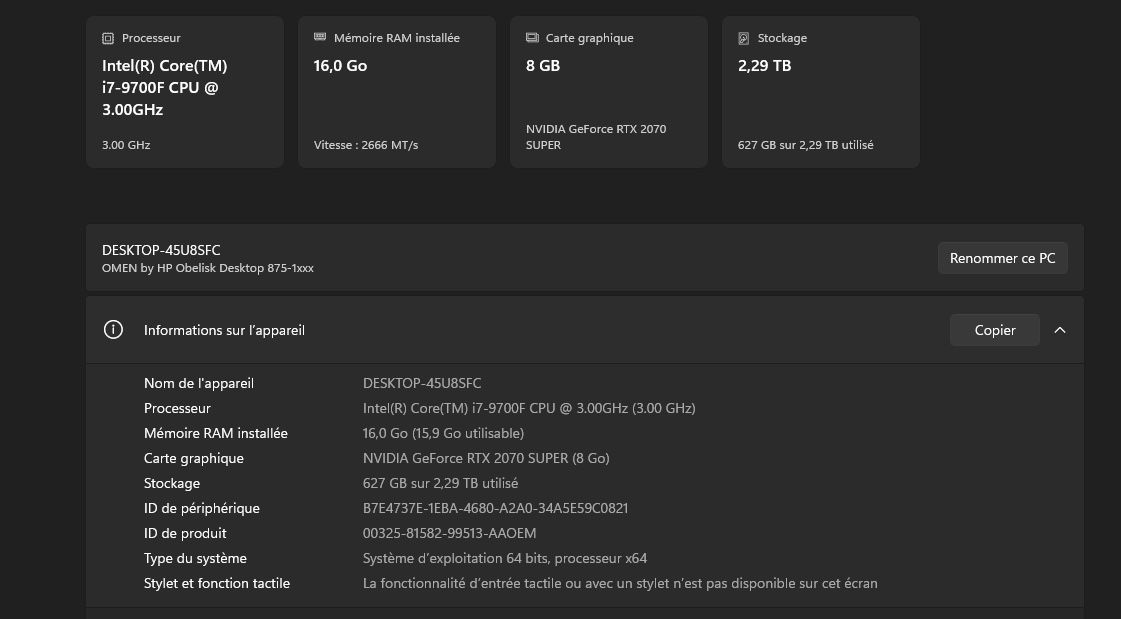1121x619 pixels.
Task: Click the 627 GB sur 2,29 TB utilisé card subtitle
Action: (x=806, y=145)
